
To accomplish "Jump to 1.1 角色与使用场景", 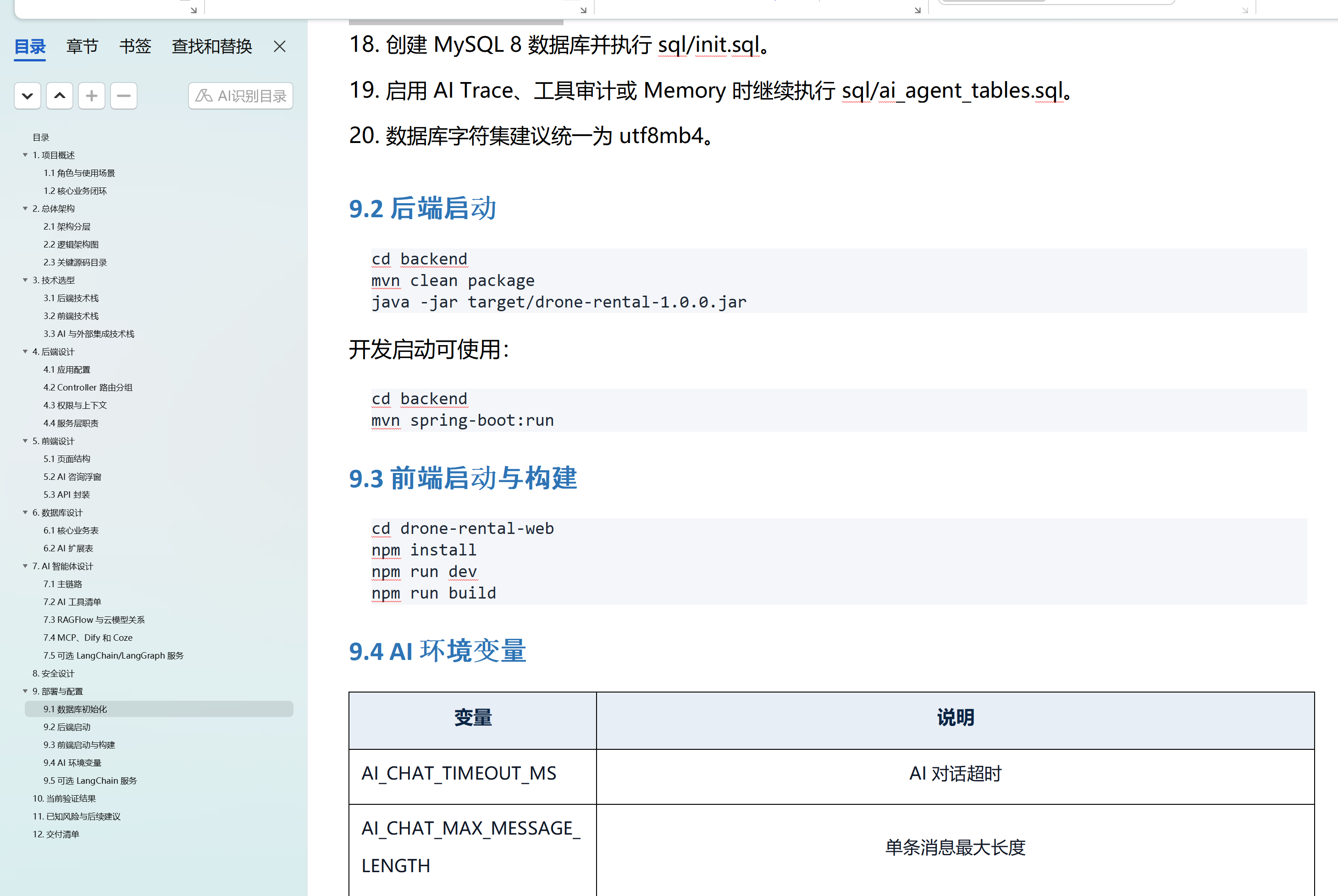I will coord(79,173).
